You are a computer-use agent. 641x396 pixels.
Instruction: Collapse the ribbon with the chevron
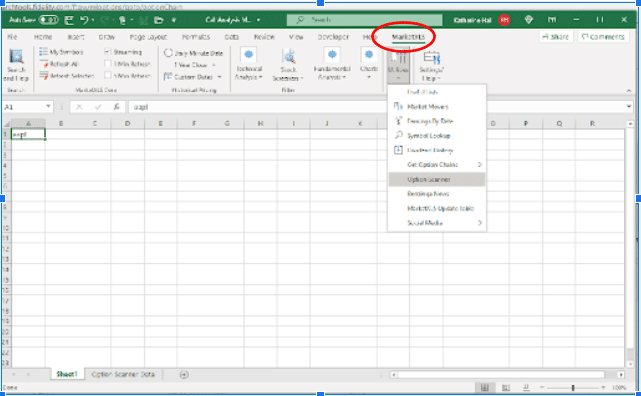pyautogui.click(x=629, y=90)
